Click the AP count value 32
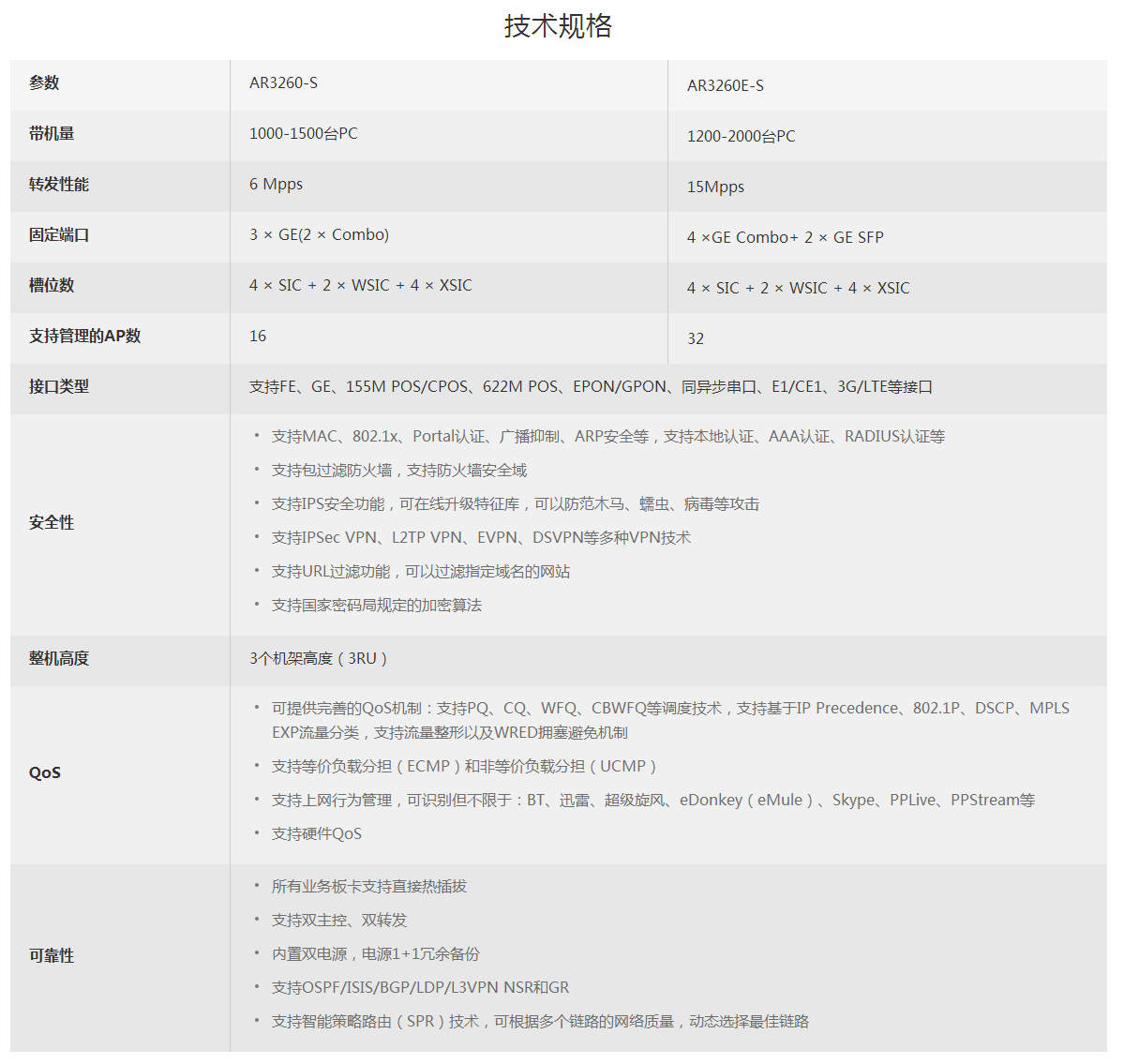 pos(696,339)
